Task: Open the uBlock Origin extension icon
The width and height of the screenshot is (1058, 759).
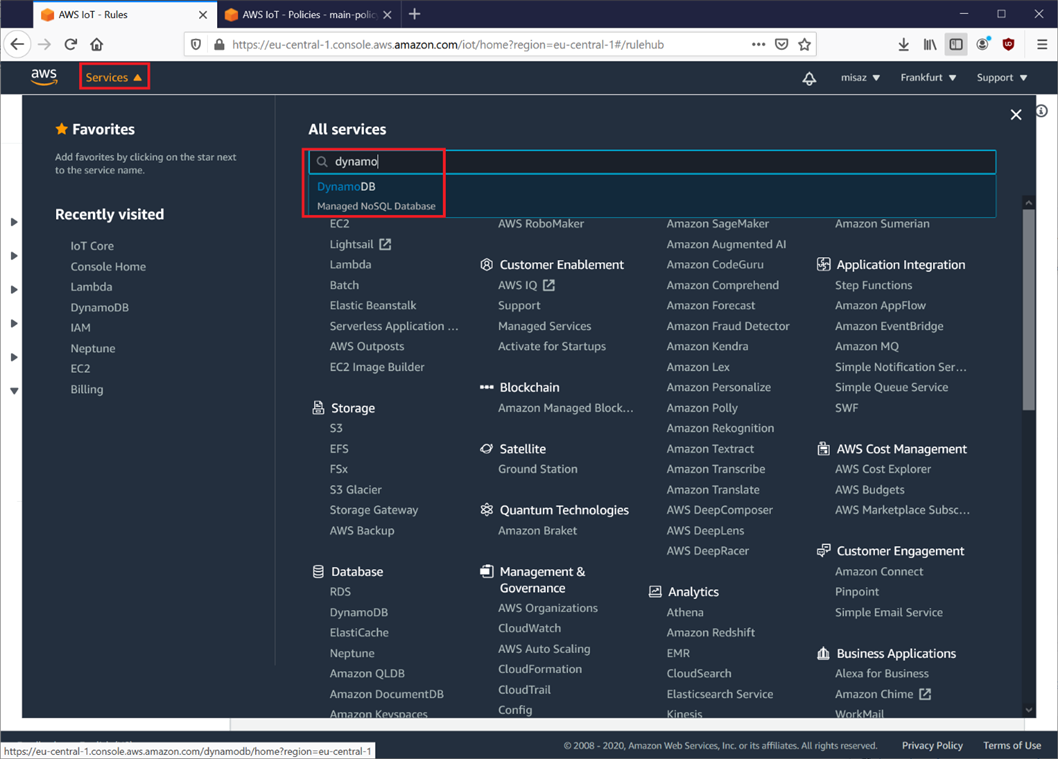Action: tap(1009, 45)
